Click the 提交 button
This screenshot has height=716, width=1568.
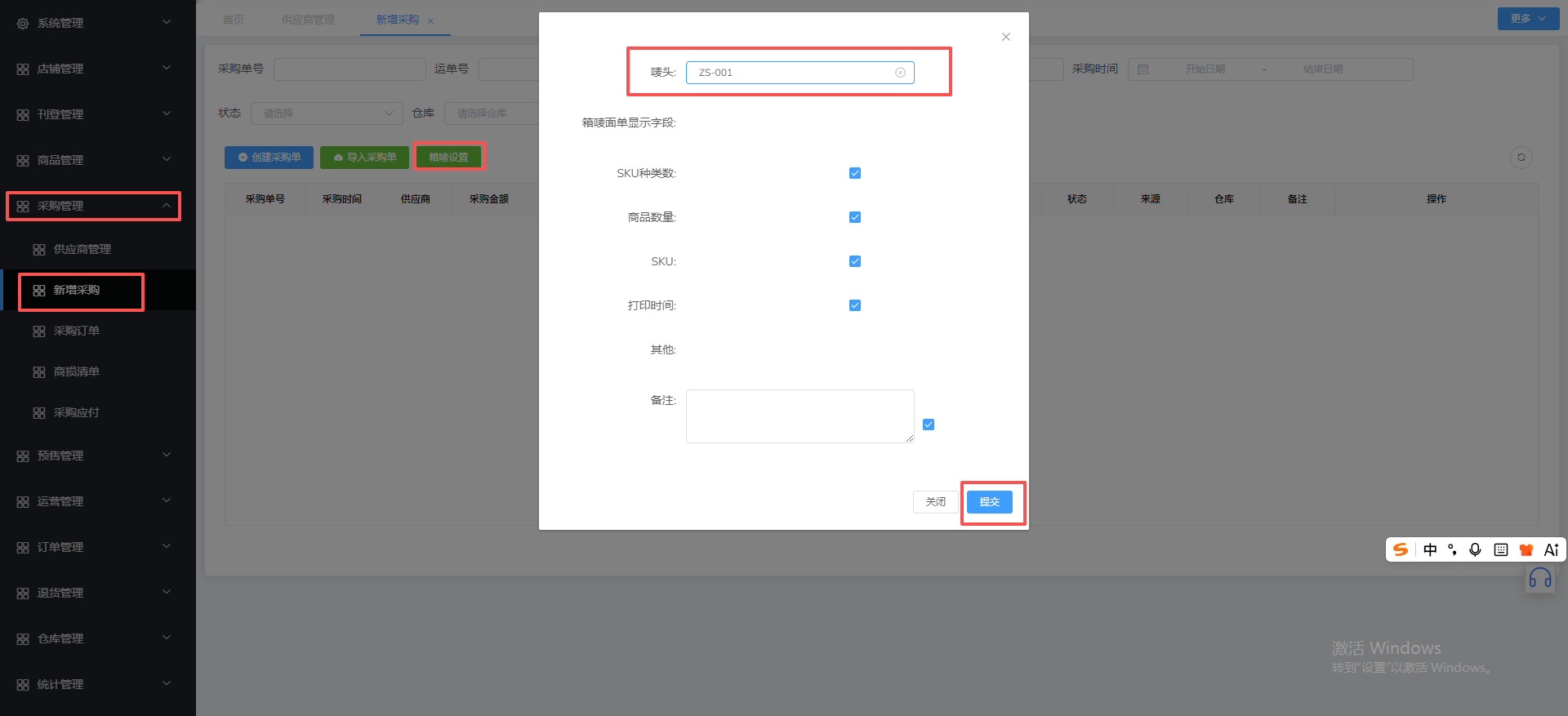tap(990, 502)
